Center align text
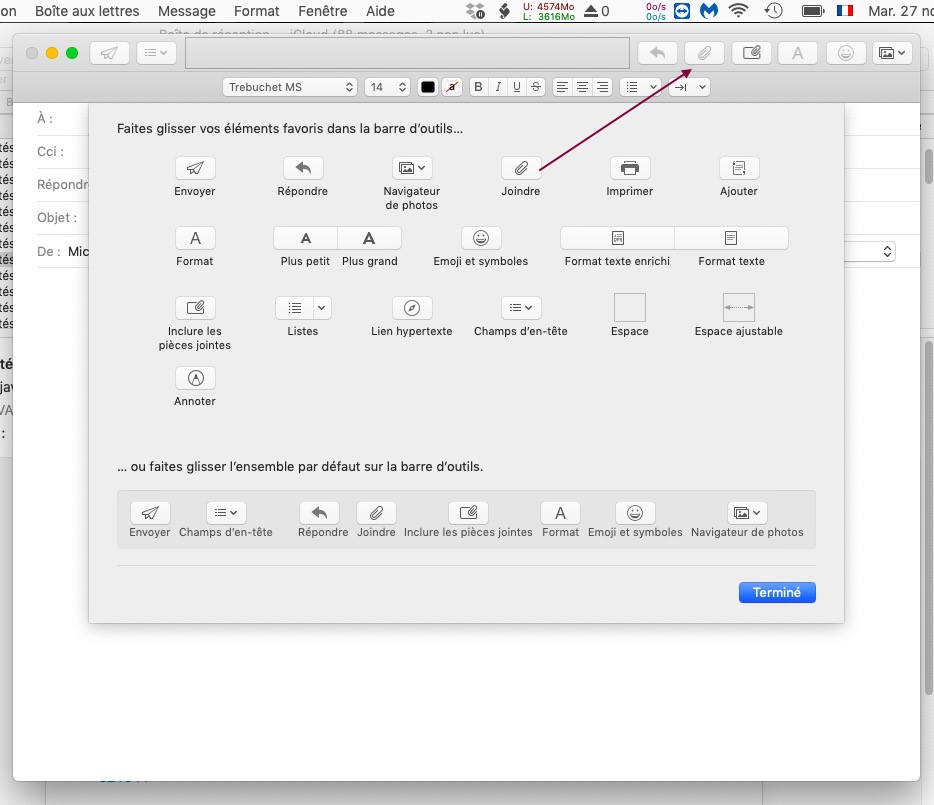This screenshot has height=805, width=934. 583,87
